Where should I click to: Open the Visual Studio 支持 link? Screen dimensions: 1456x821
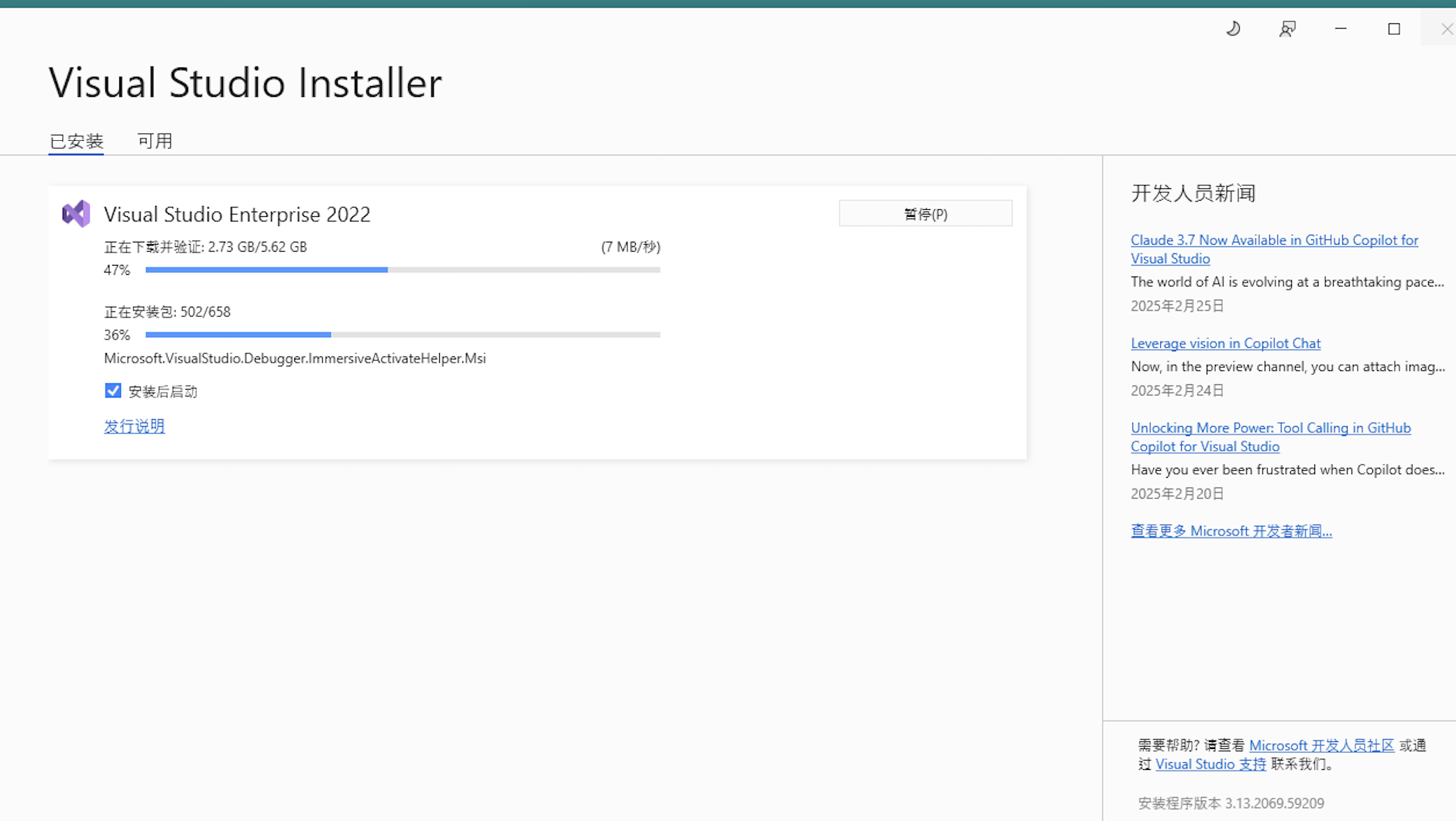point(1210,764)
